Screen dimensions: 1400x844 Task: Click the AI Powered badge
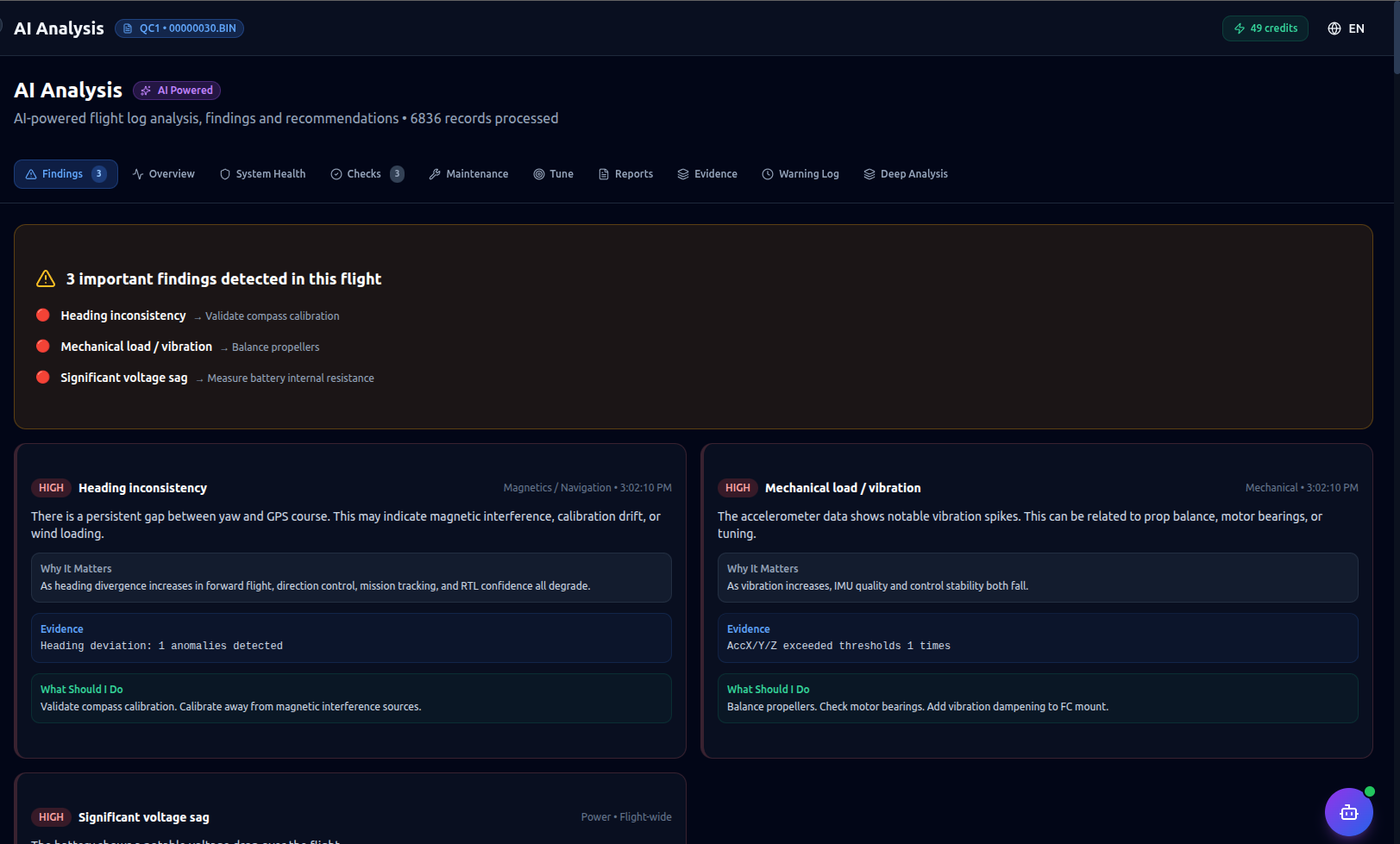177,91
